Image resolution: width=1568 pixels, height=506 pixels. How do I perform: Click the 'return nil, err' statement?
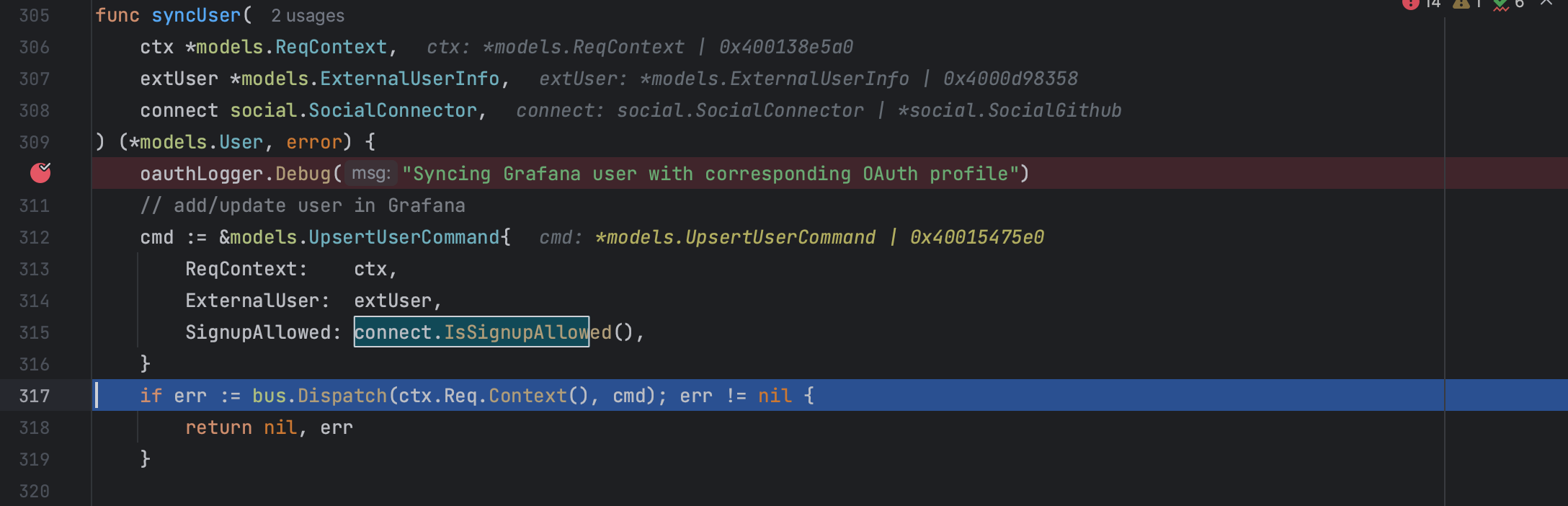269,428
